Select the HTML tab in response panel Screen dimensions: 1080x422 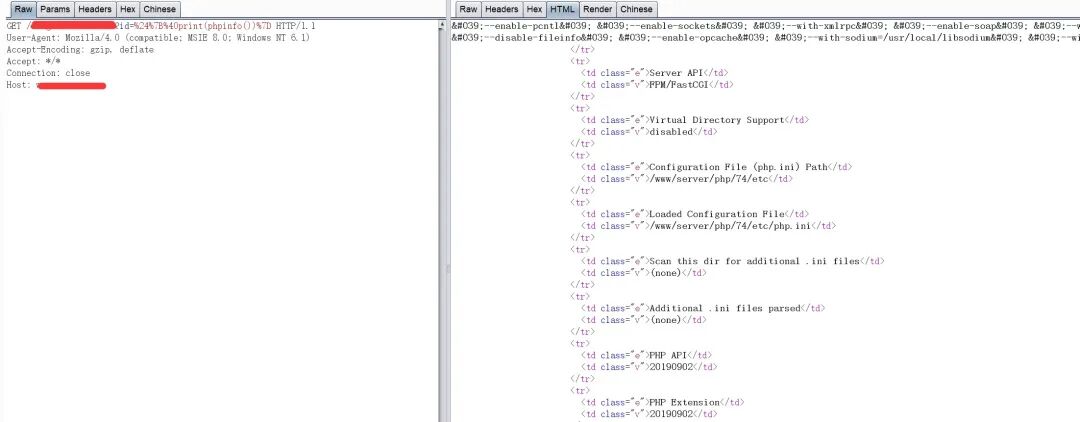[x=562, y=9]
